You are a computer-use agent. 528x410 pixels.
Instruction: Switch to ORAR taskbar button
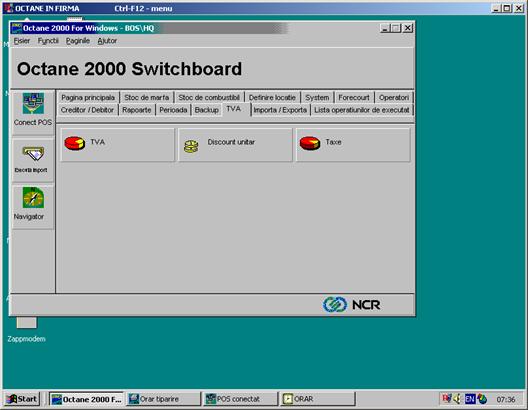click(318, 399)
